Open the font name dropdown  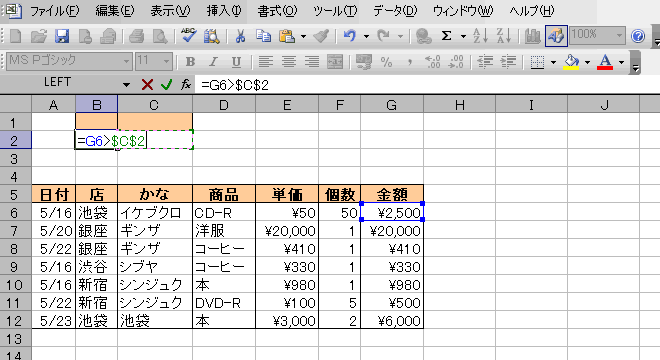pyautogui.click(x=126, y=62)
